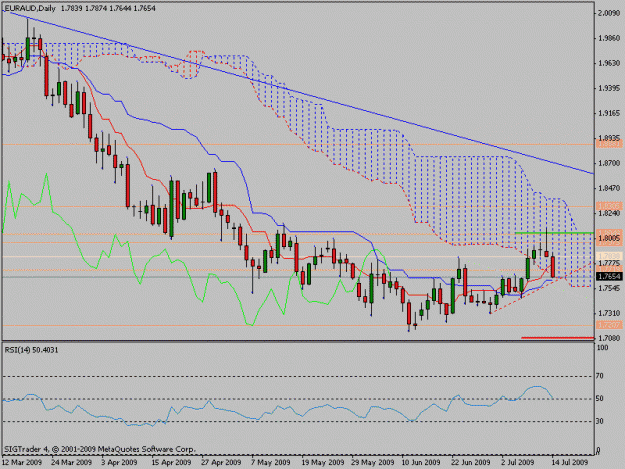This screenshot has width=625, height=469.
Task: Click the RSI scale value 100
Action: [603, 348]
